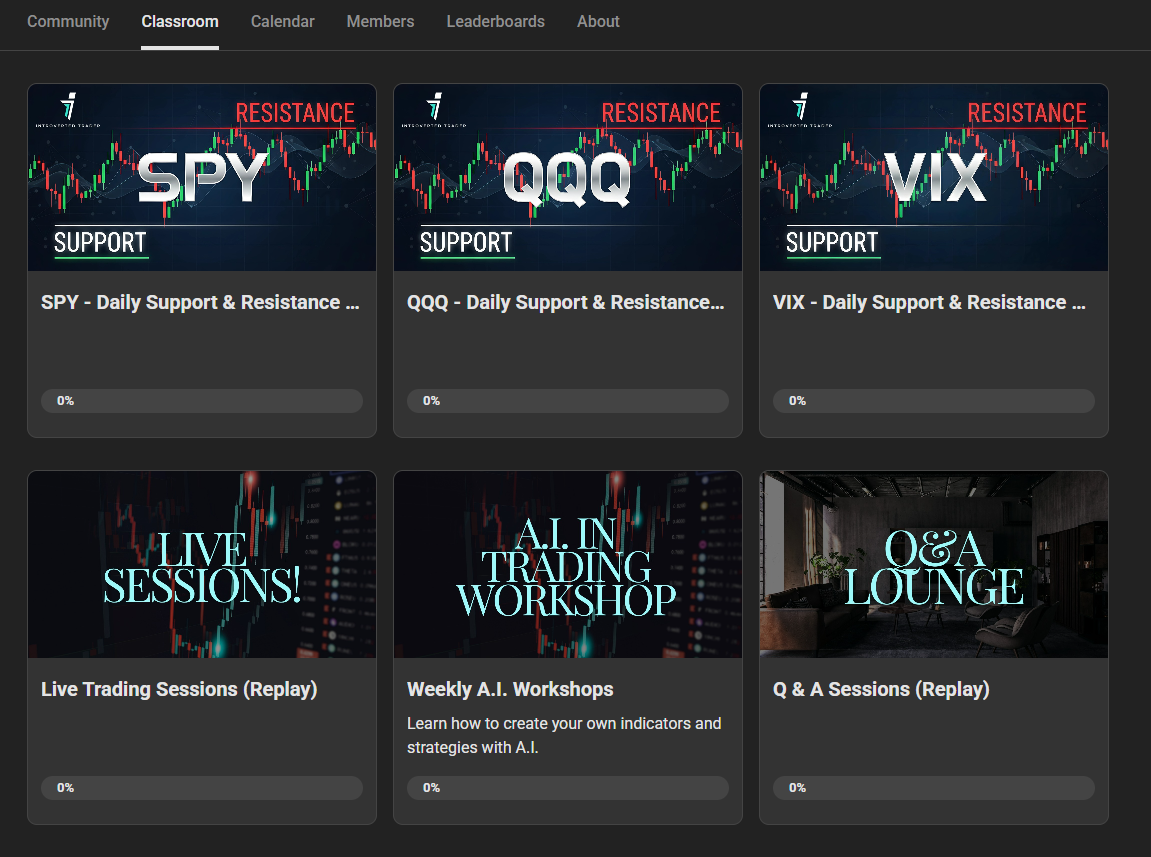Screen dimensions: 1151x857
Task: Click the Weekly A.I. Workshops description text
Action: [x=563, y=735]
